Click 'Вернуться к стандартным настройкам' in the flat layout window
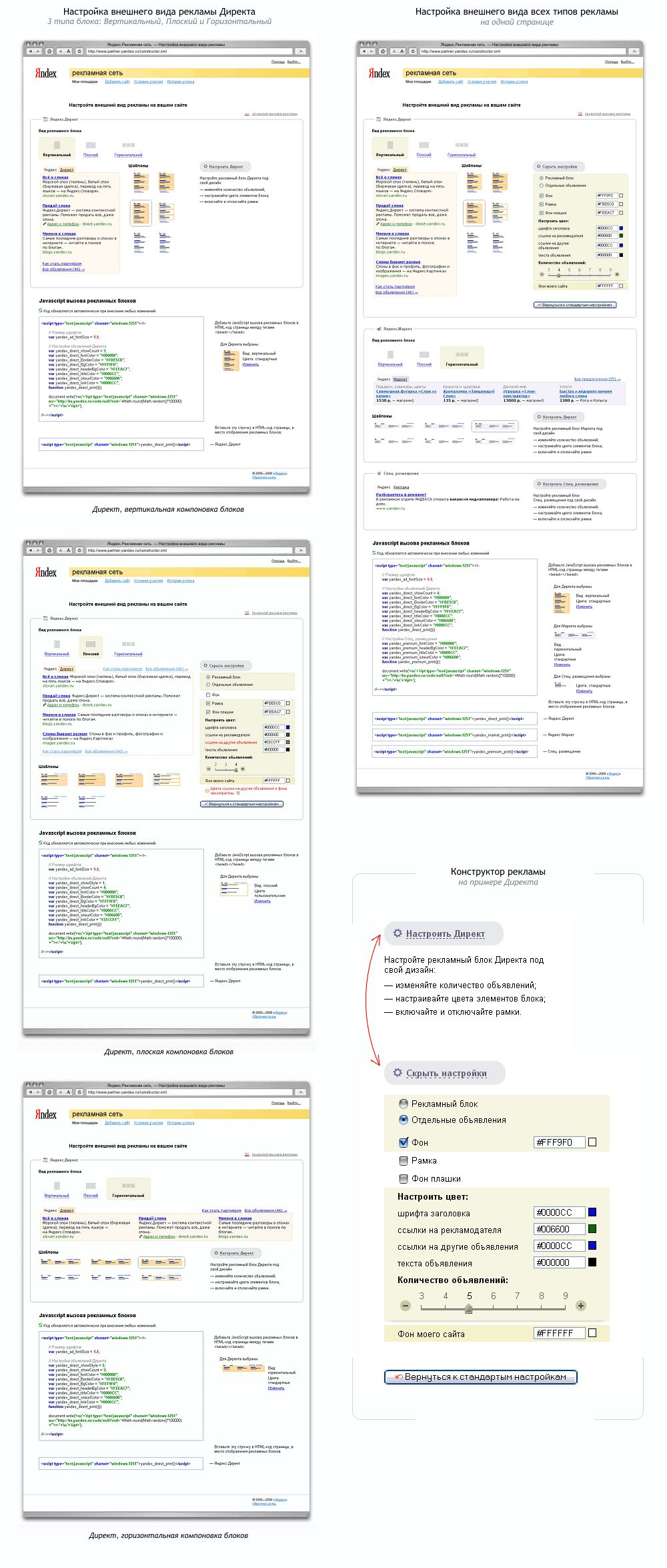 coord(242,803)
